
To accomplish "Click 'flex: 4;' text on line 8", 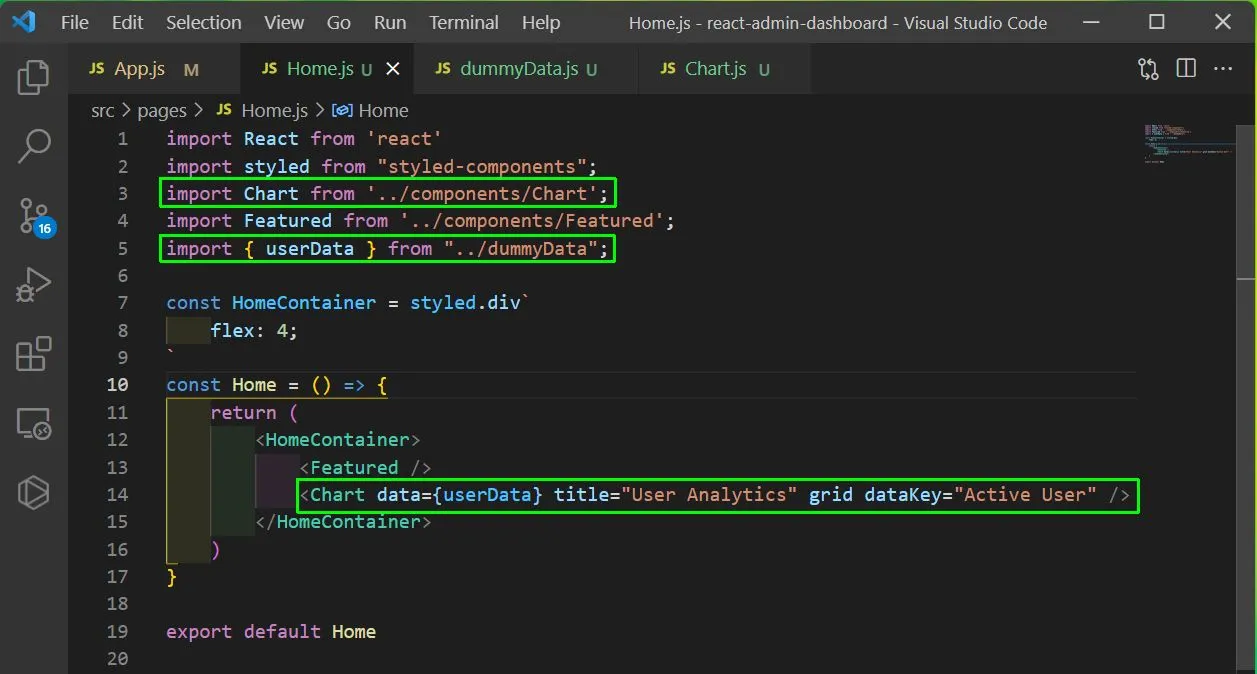I will [254, 330].
